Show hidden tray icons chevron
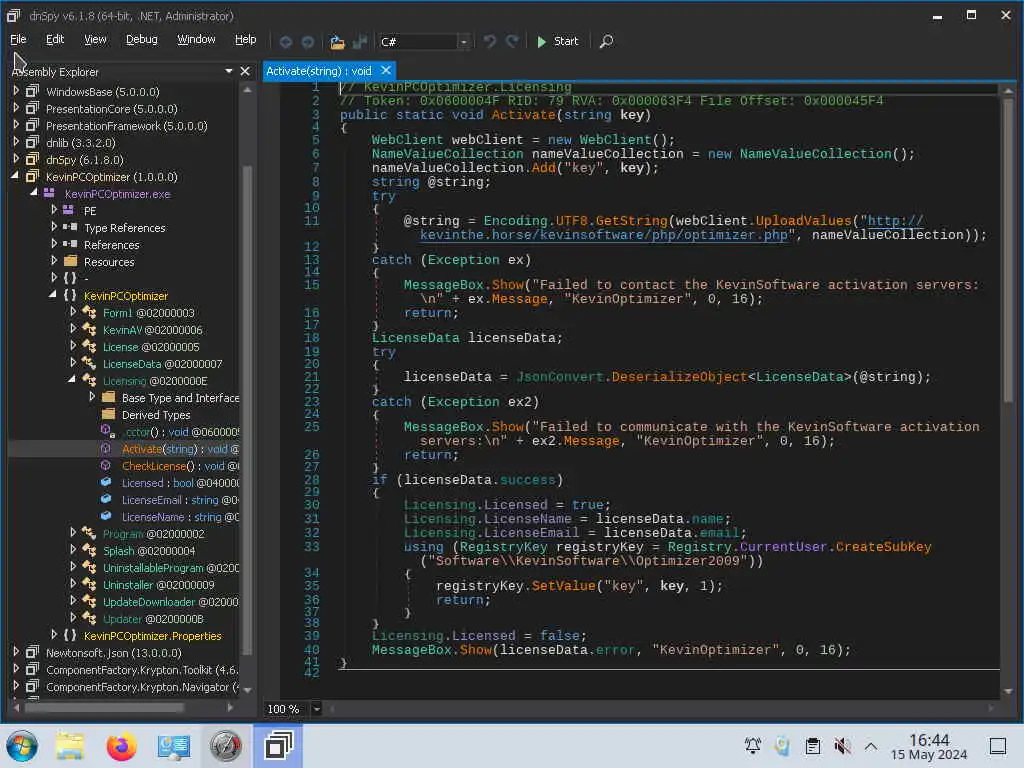 click(x=871, y=746)
